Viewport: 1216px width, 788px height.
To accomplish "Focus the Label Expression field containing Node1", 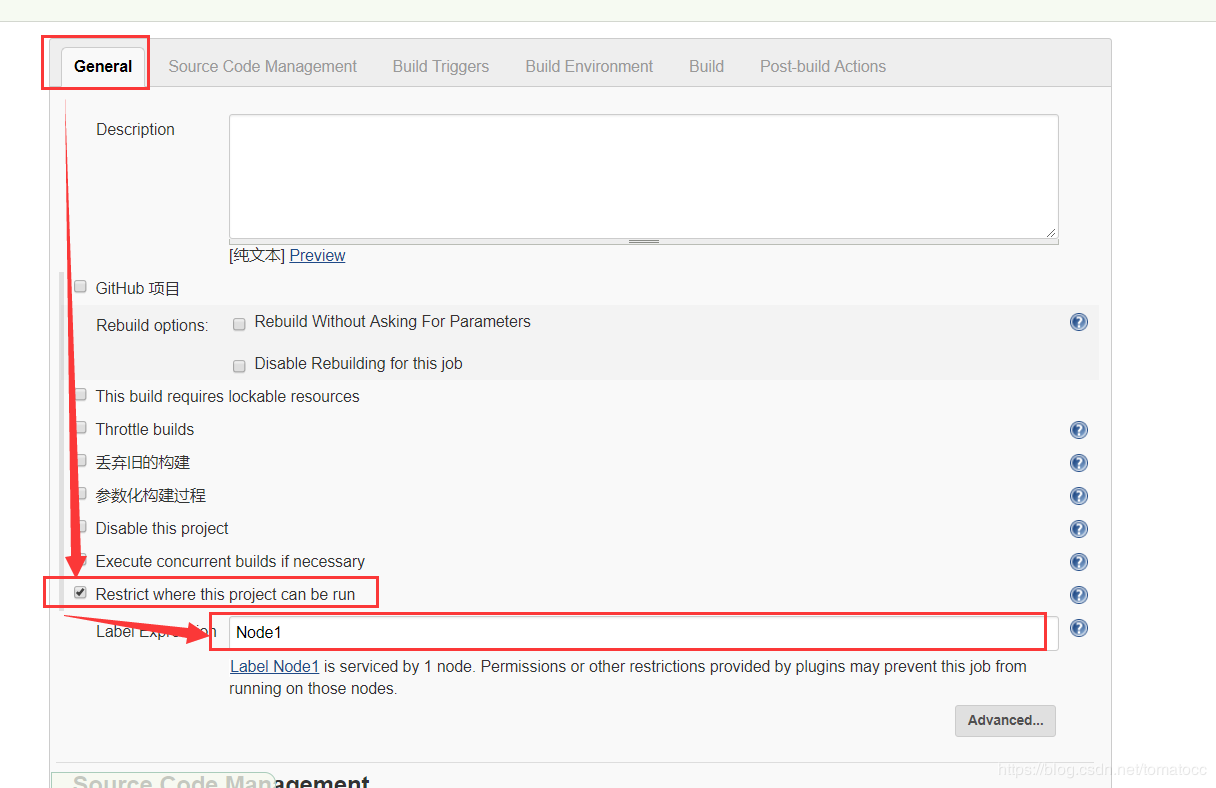I will [x=643, y=632].
